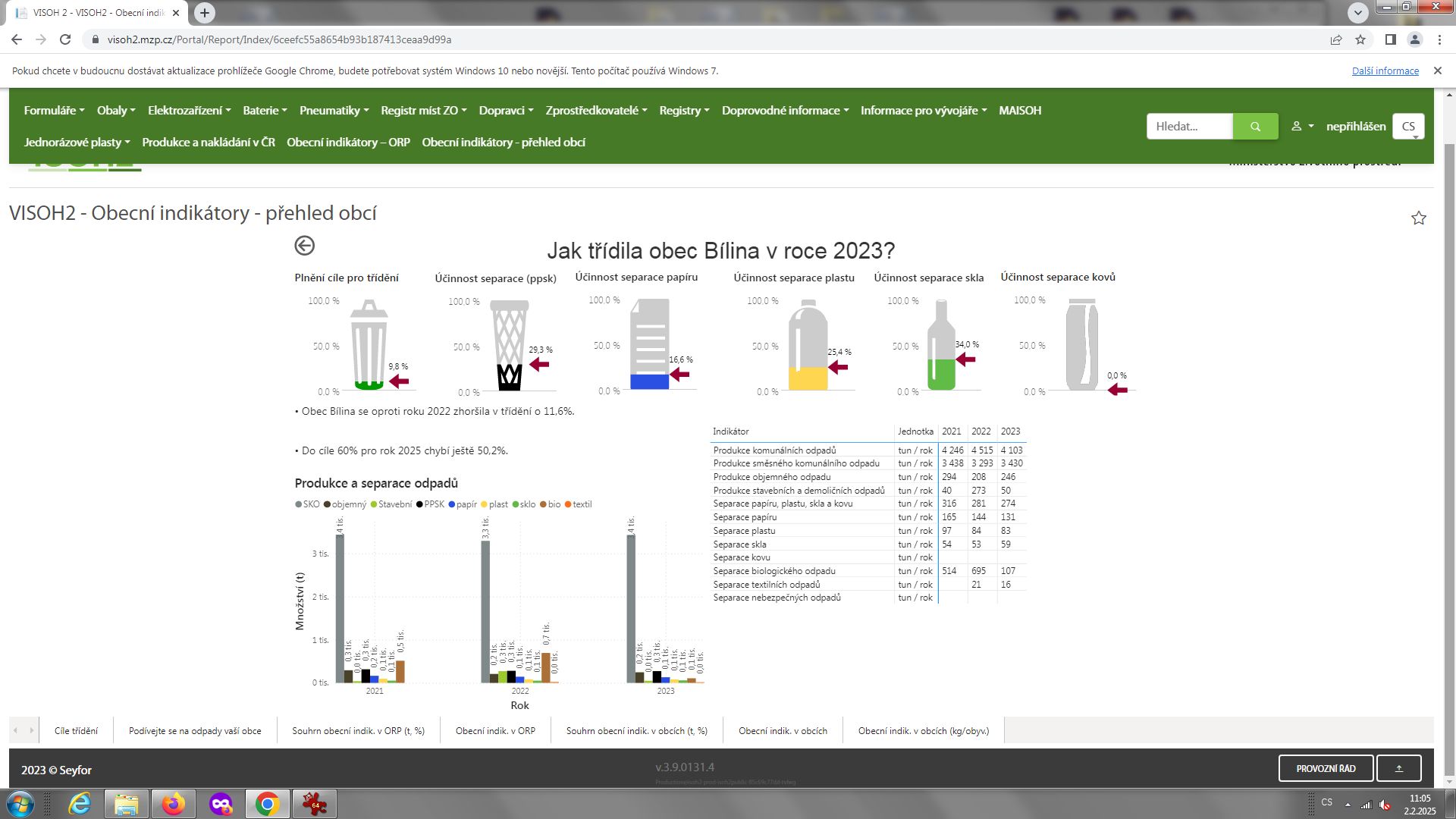The image size is (1456, 819).
Task: Toggle SKO series in chart legend
Action: (307, 504)
